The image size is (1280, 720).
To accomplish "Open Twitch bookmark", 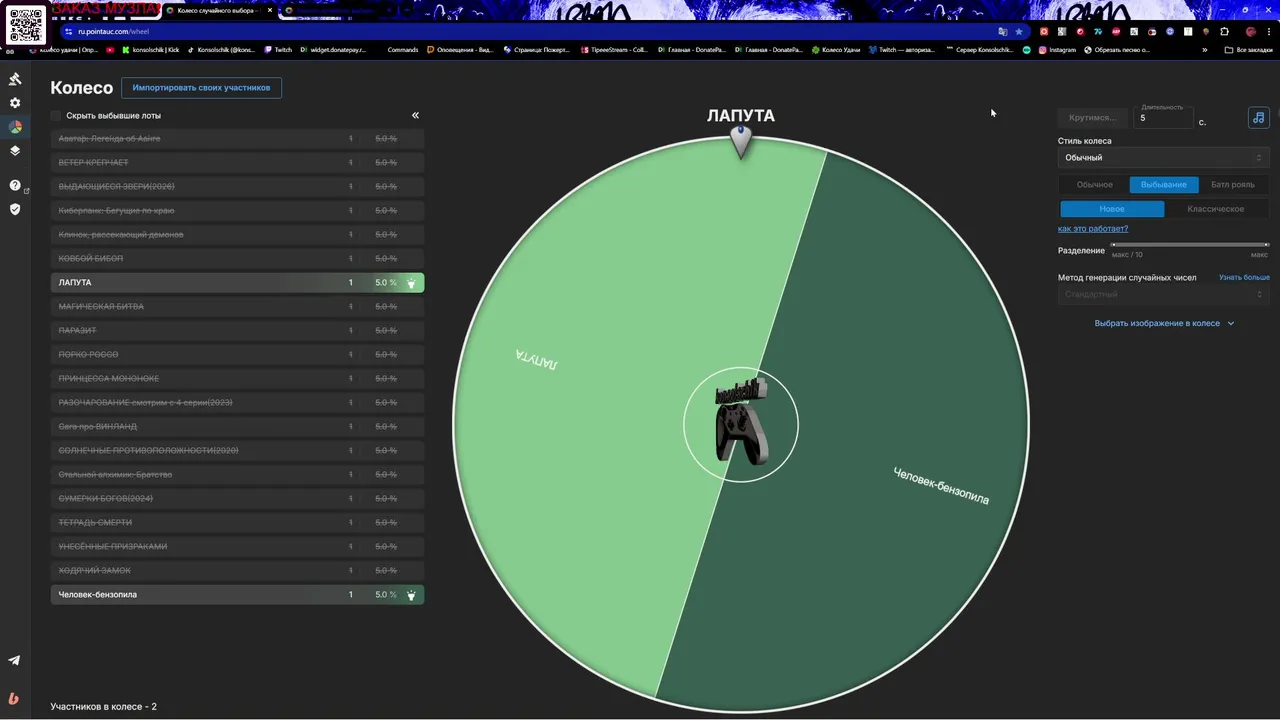I will coord(278,50).
